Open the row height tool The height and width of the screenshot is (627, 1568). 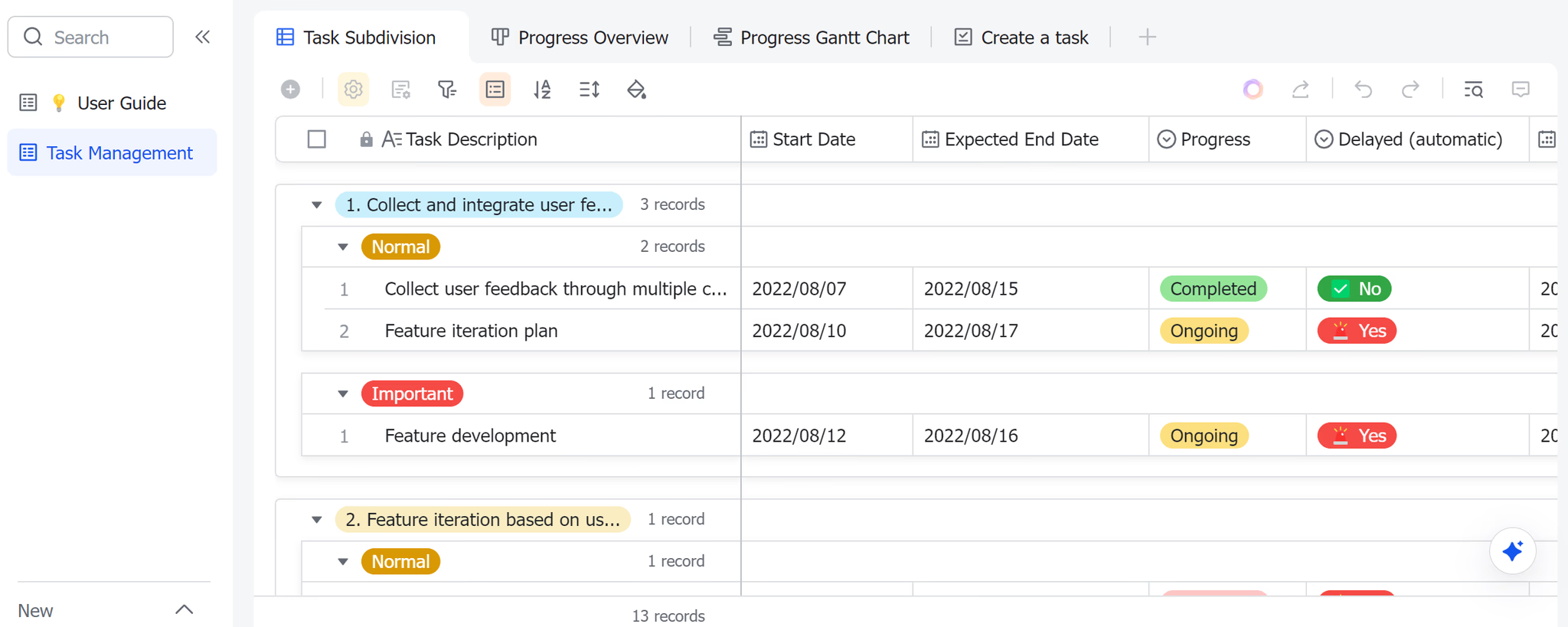(x=590, y=90)
